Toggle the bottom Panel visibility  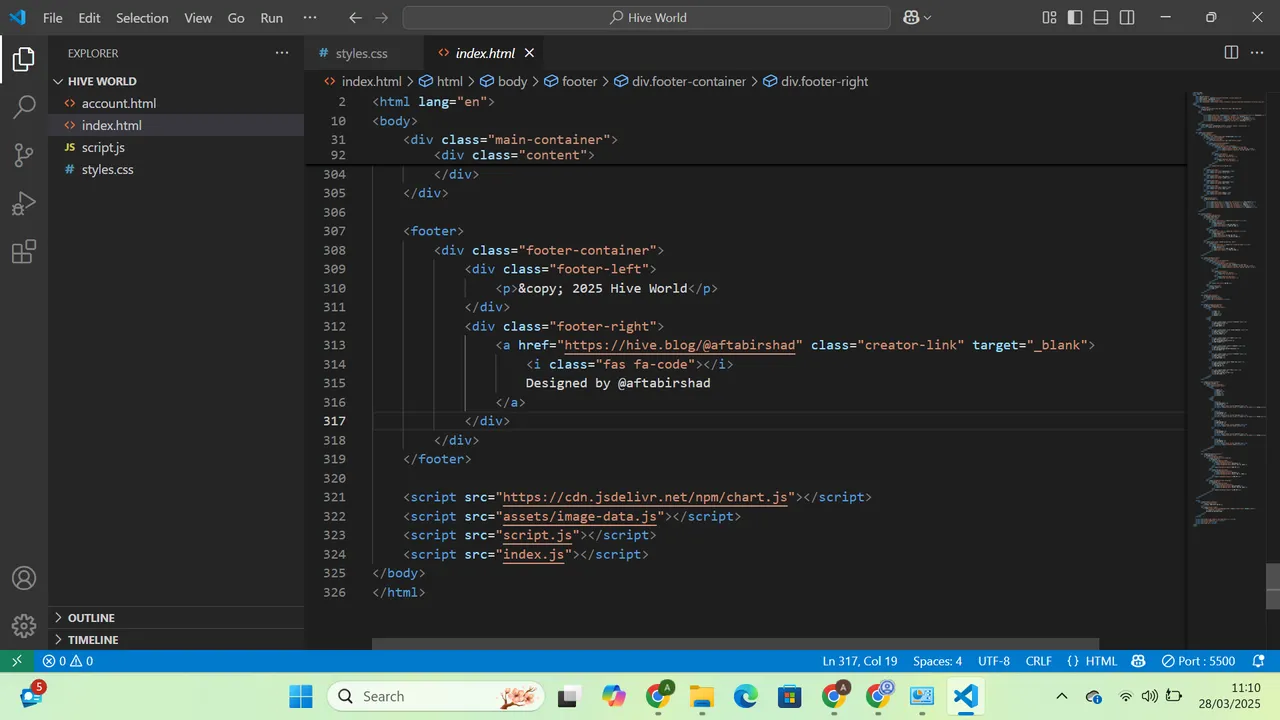1101,18
